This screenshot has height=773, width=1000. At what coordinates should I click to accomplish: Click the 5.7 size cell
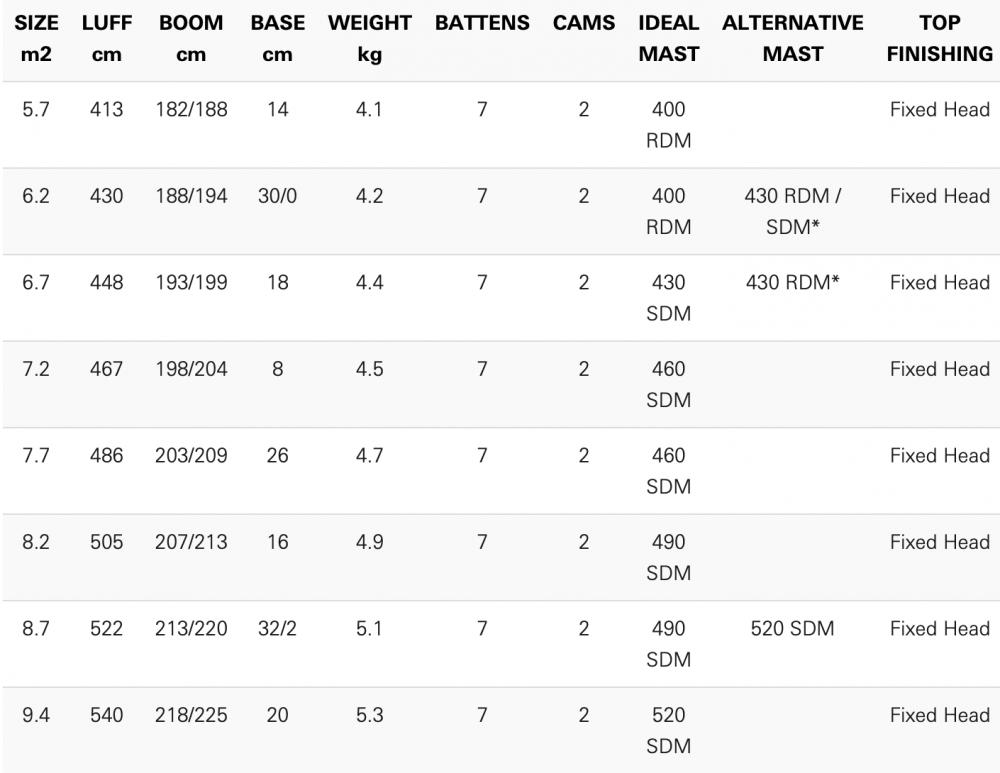36,110
